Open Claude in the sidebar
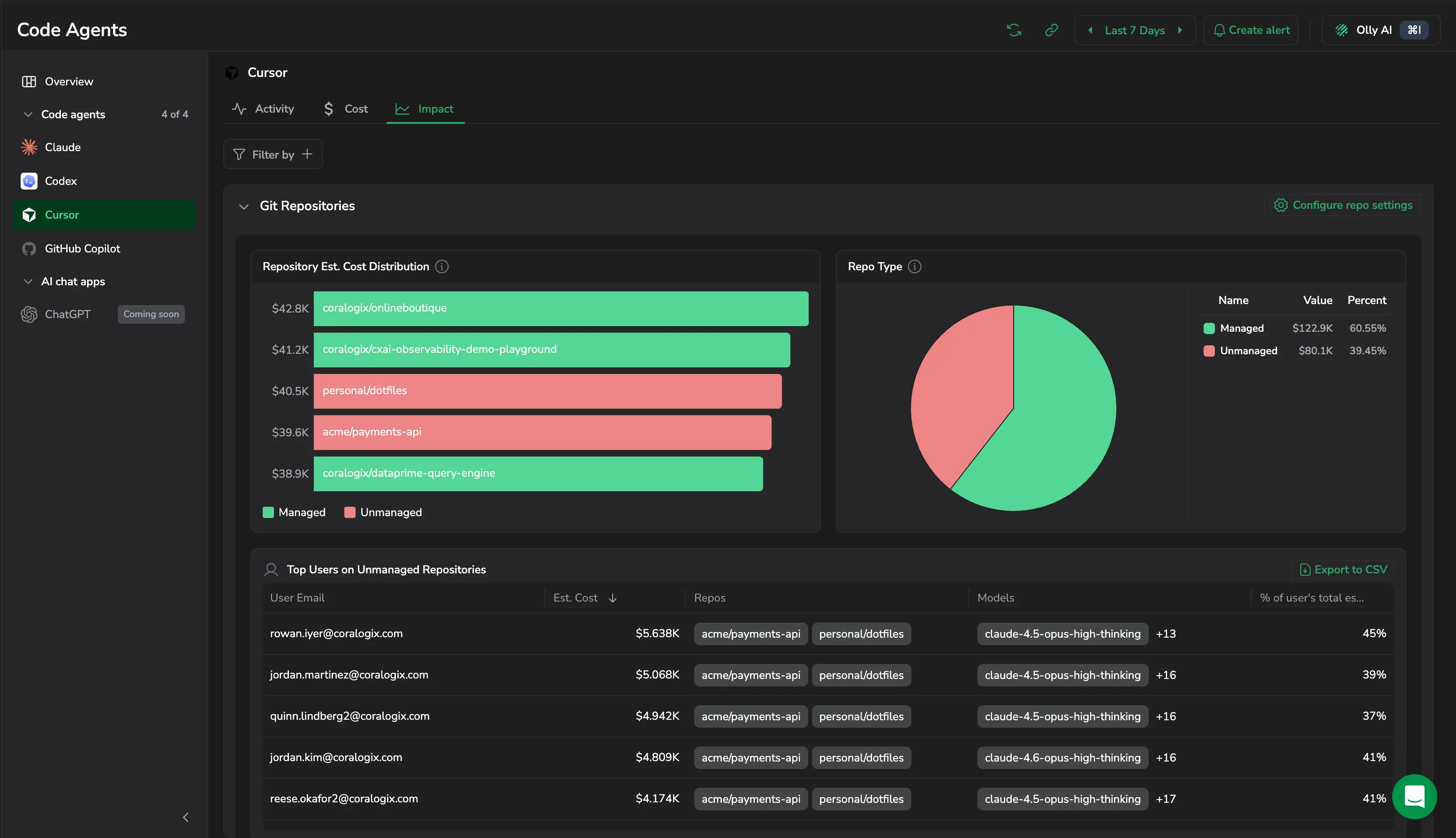Screen dimensions: 1456x838 coord(105,147)
